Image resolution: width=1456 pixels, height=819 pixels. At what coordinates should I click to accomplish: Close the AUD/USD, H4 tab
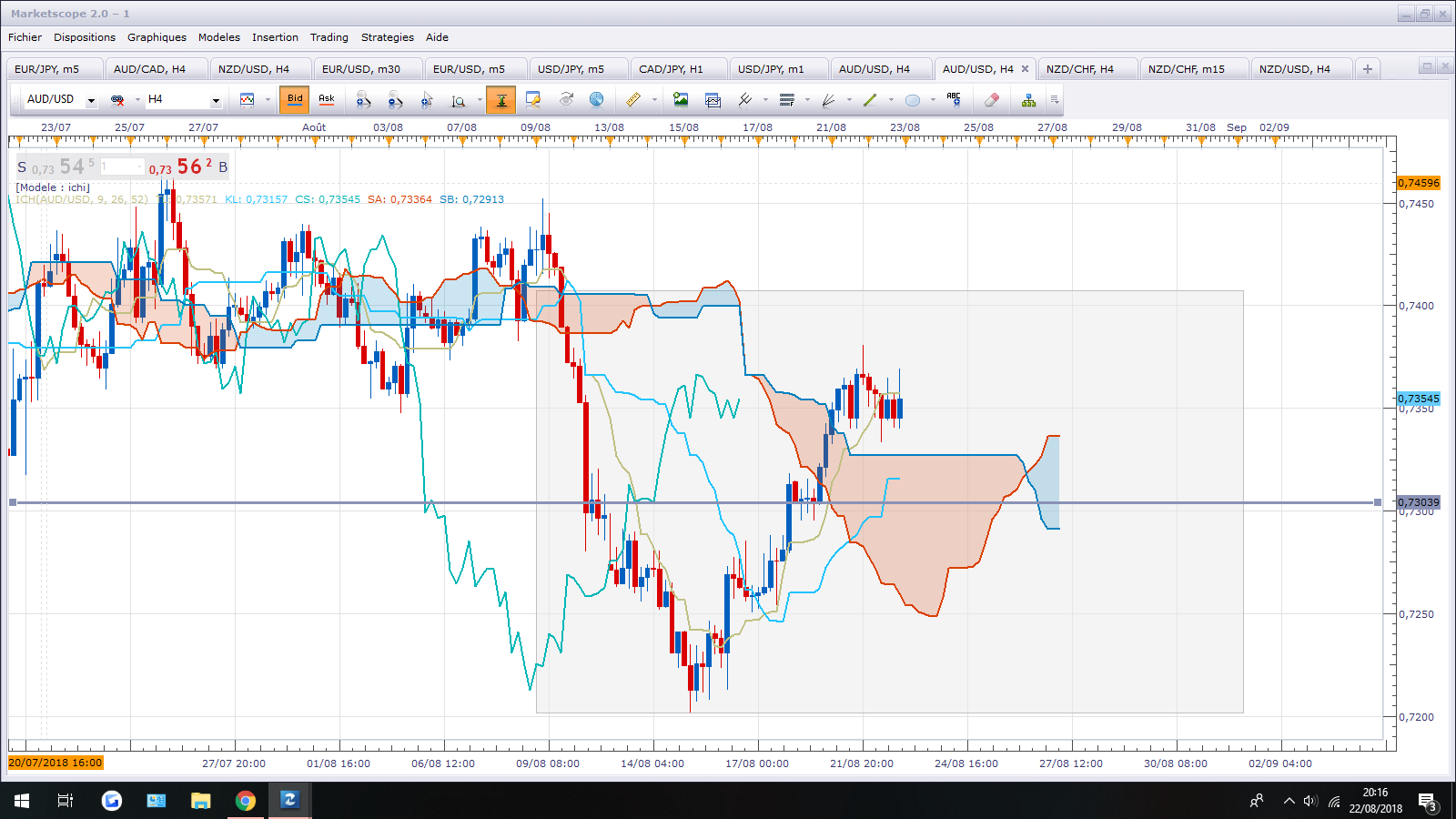[x=1025, y=69]
